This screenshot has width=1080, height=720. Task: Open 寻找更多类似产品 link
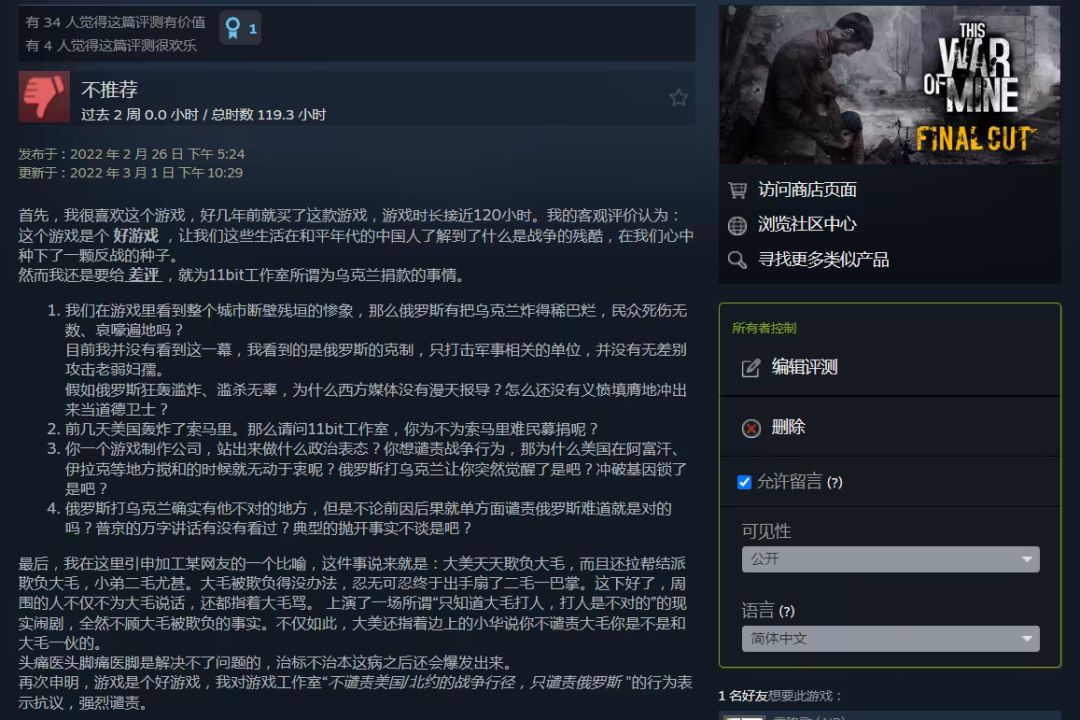[823, 259]
